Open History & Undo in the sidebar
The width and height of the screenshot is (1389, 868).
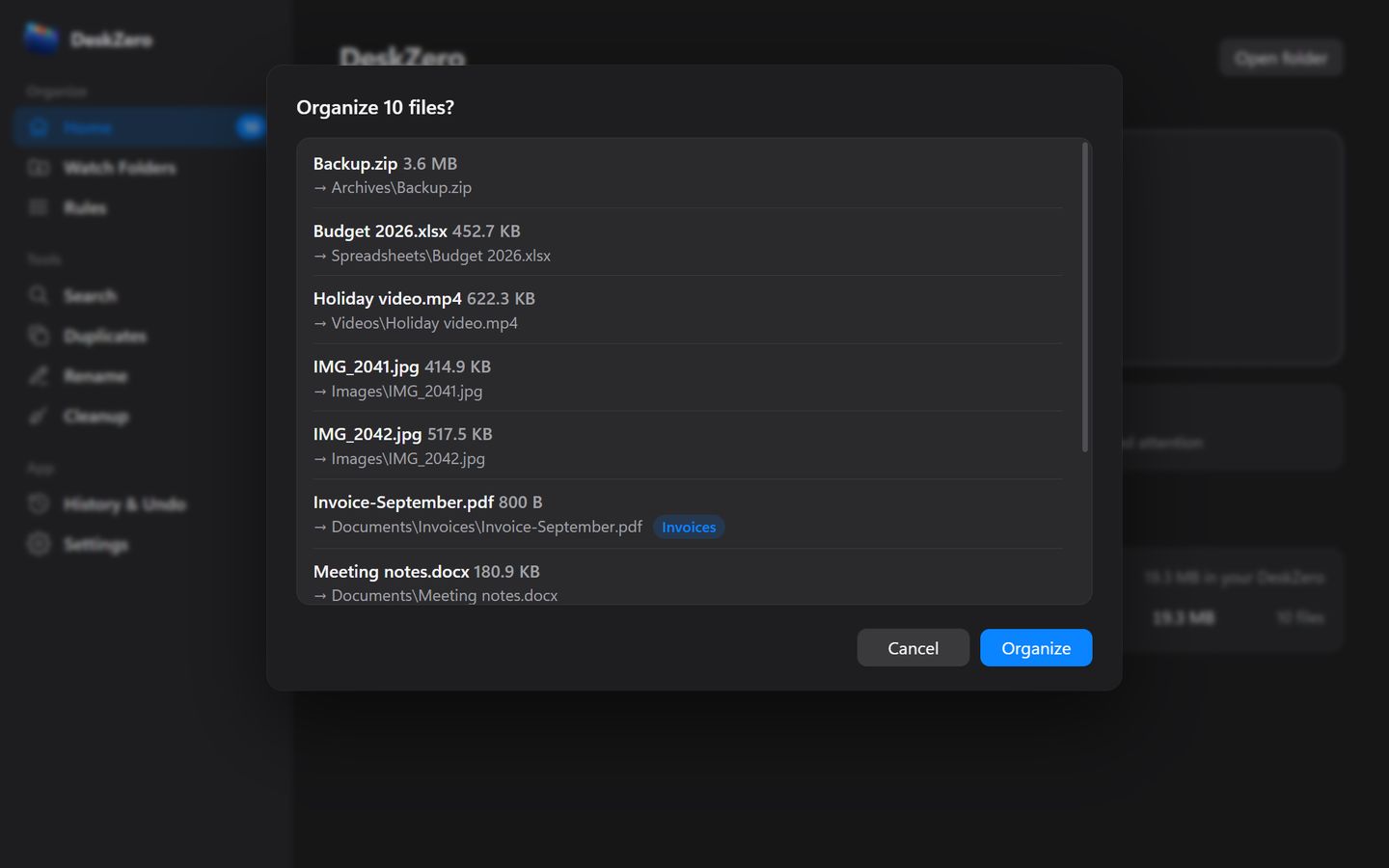coord(141,503)
